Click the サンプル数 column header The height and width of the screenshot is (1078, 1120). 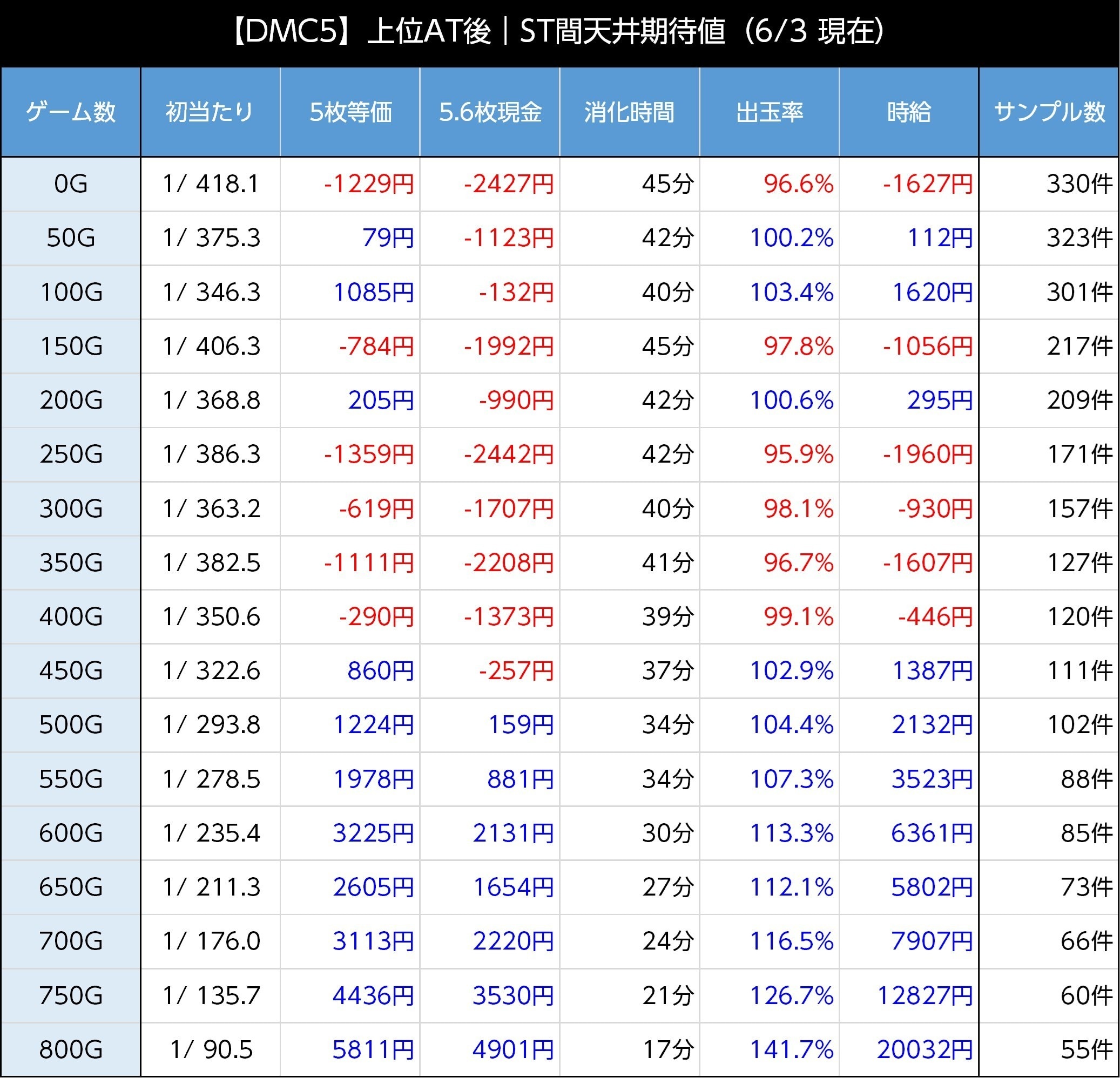click(1049, 112)
